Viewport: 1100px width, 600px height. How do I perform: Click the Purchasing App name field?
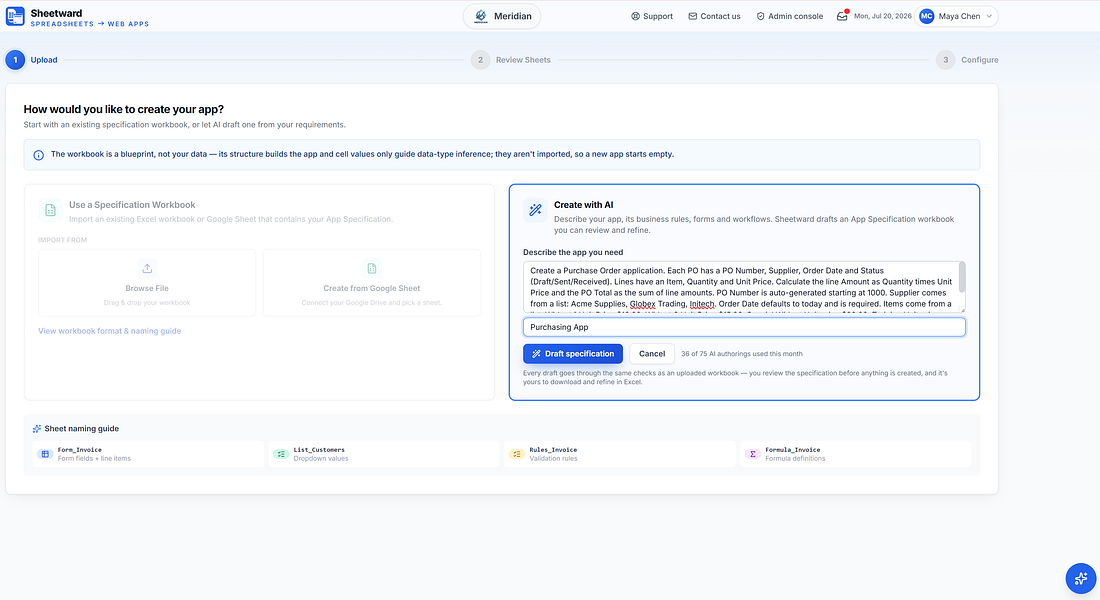[x=744, y=327]
